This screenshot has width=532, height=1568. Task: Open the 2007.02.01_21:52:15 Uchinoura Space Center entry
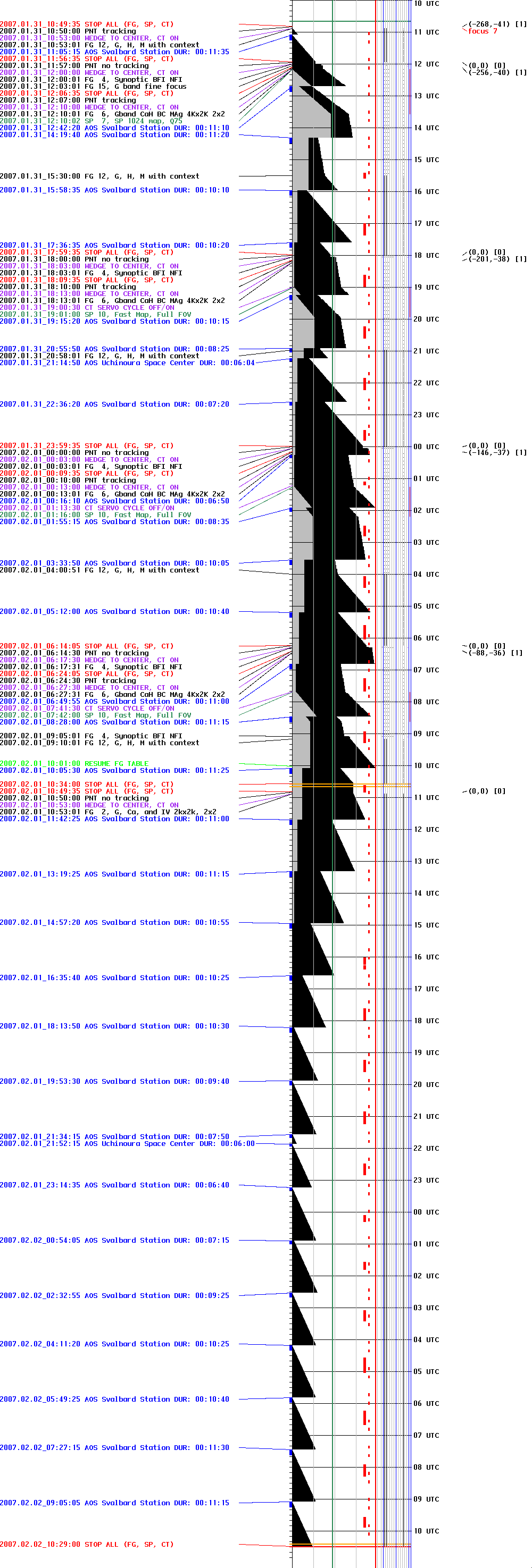click(127, 1144)
